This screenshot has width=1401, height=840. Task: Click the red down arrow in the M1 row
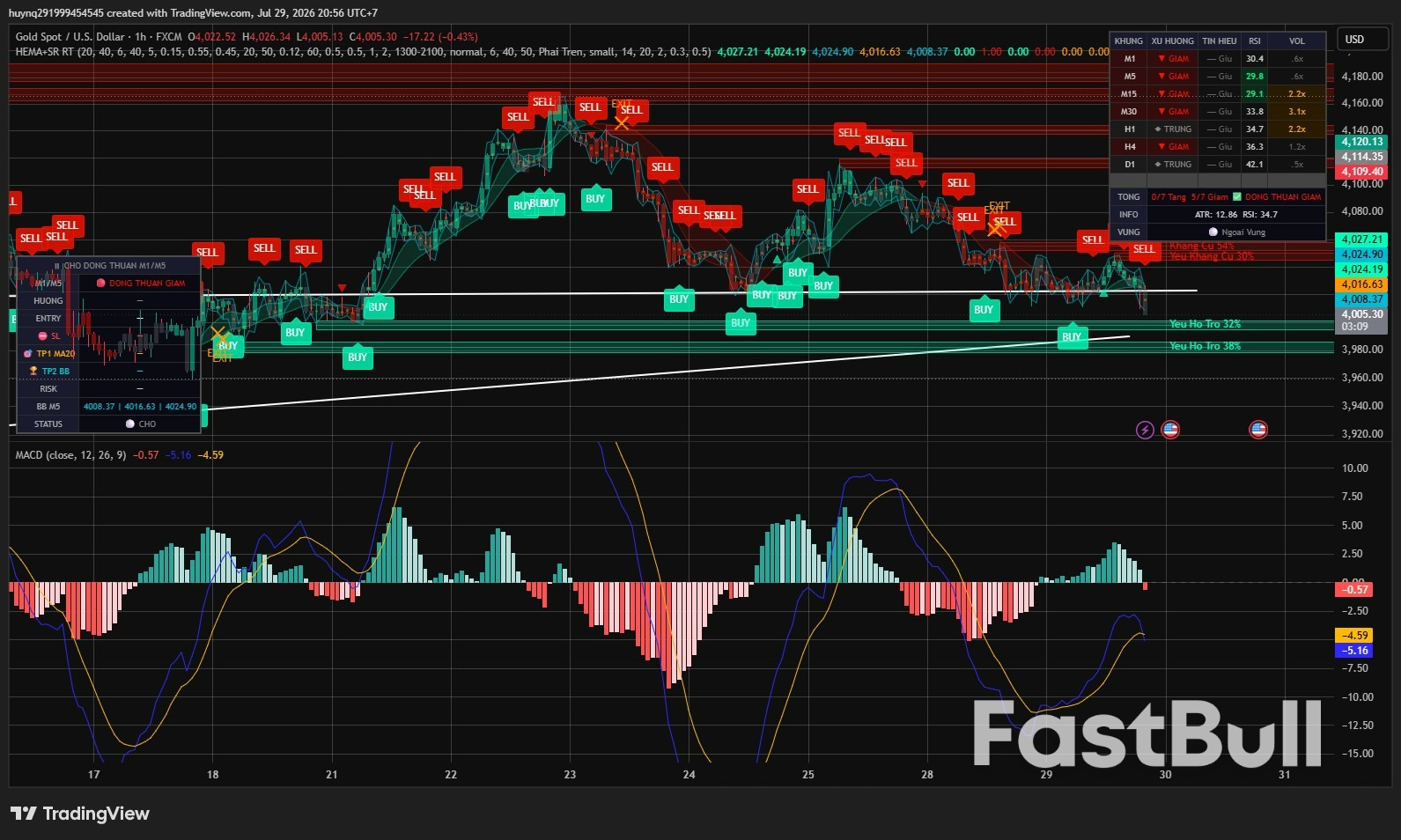(1161, 59)
